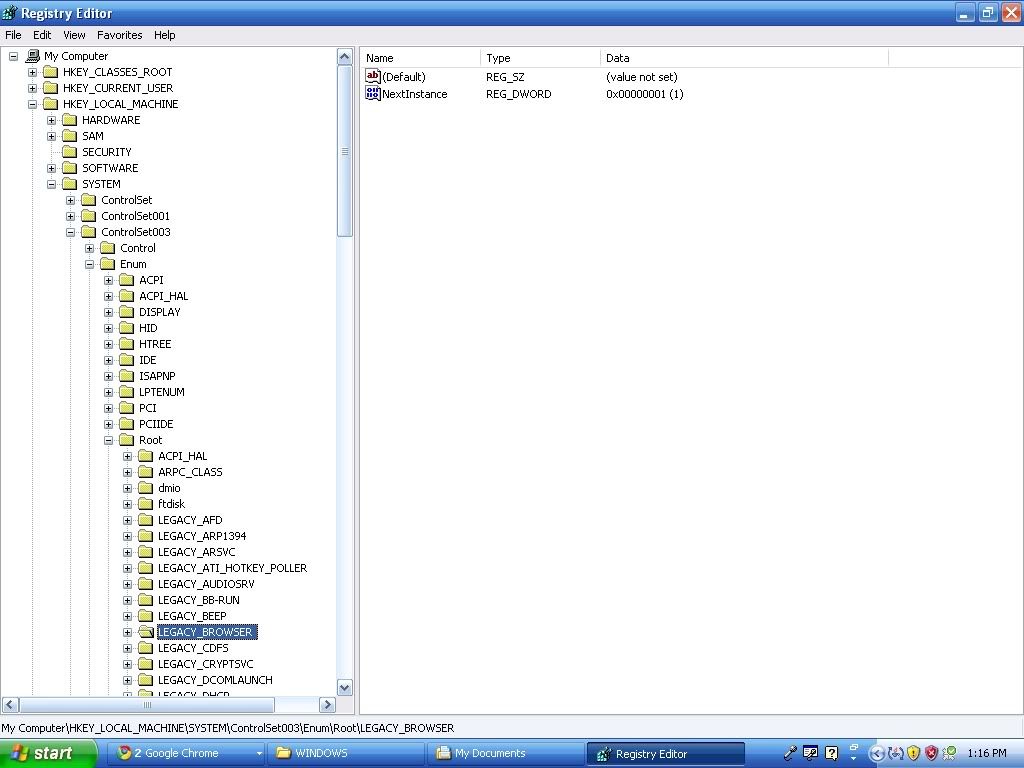The height and width of the screenshot is (768, 1024).
Task: Click the My Computer icon in the tree
Action: [x=32, y=56]
